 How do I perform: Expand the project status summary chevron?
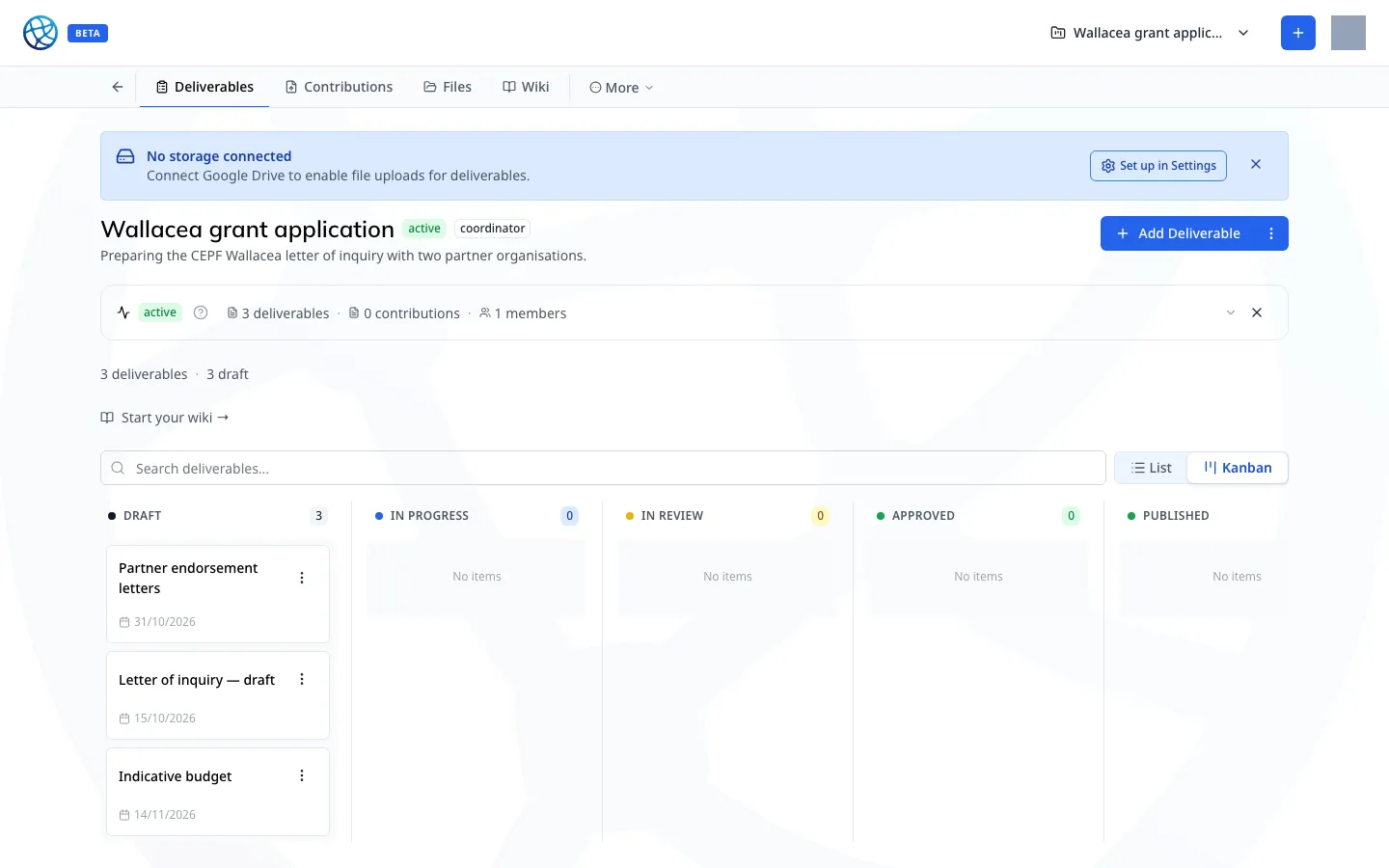(x=1231, y=312)
